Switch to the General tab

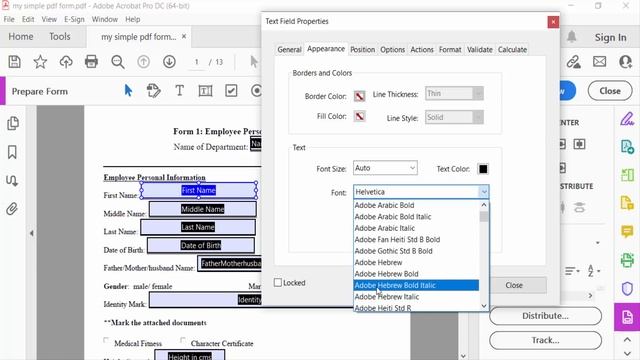coord(289,49)
